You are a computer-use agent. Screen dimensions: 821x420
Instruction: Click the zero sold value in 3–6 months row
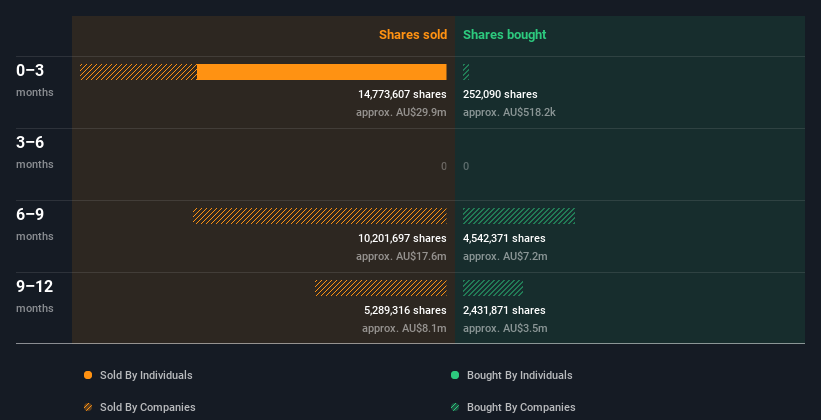coord(444,166)
